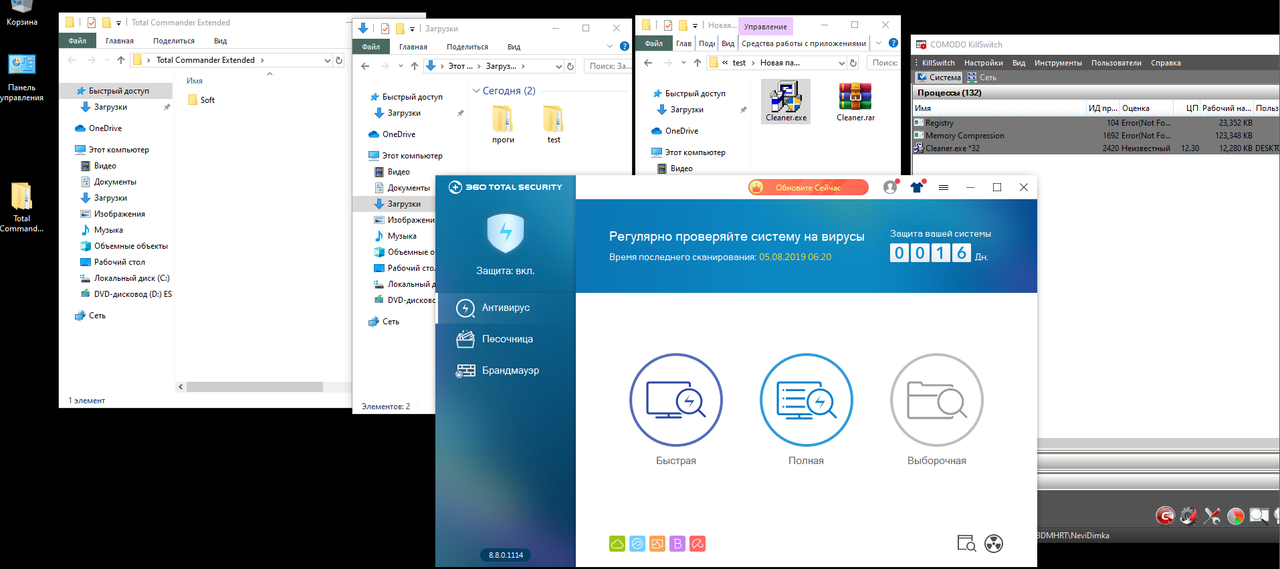This screenshot has height=569, width=1280.
Task: Open the Антивирус section in 360
Action: (x=506, y=308)
